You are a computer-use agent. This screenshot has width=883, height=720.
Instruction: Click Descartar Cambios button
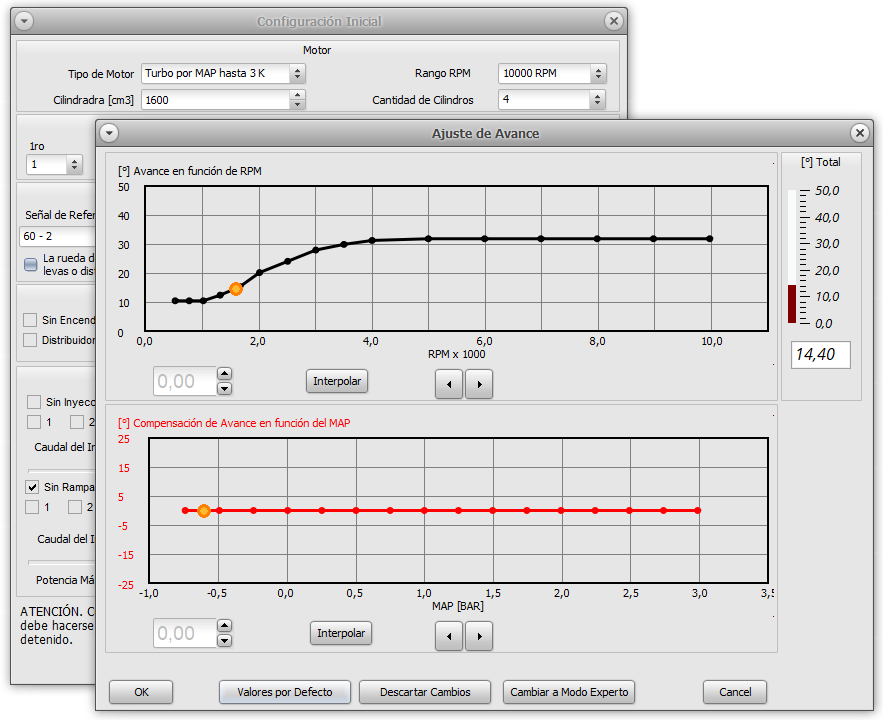click(425, 692)
